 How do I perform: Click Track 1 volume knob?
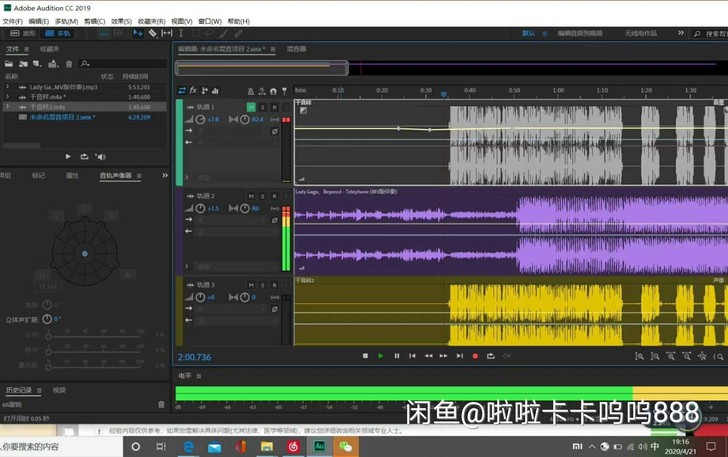200,119
